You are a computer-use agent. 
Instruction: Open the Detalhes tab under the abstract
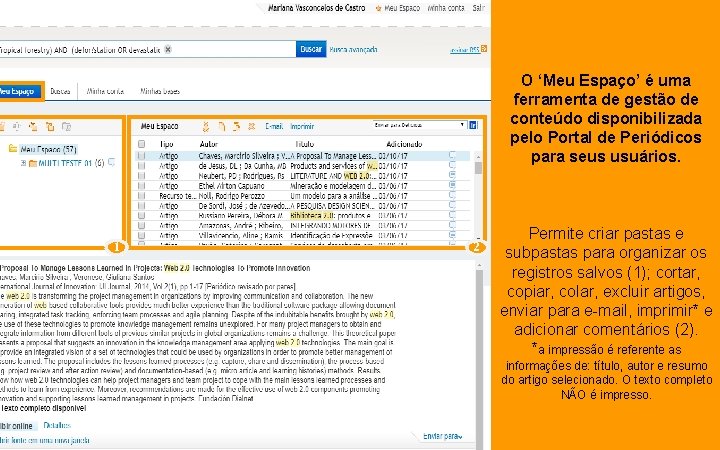57,426
